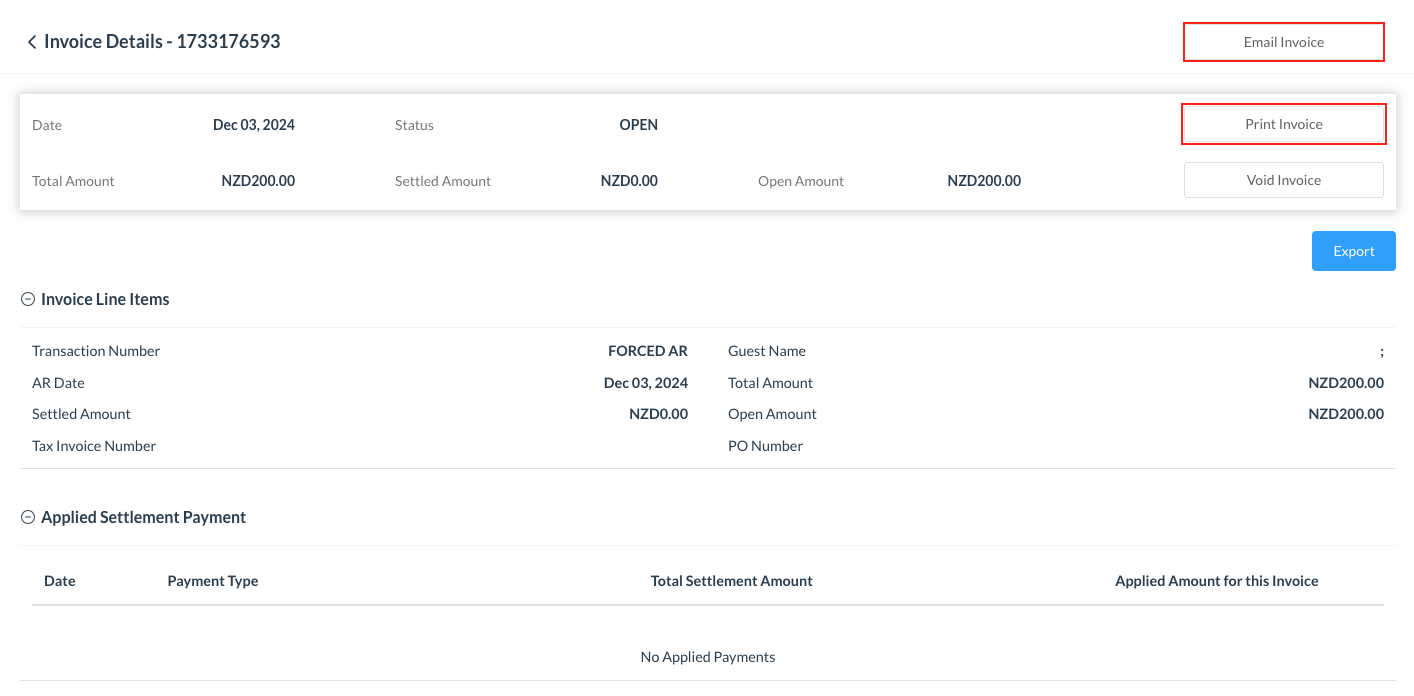Image resolution: width=1414 pixels, height=696 pixels.
Task: Click the Invoice Line Items heading text
Action: pos(105,299)
